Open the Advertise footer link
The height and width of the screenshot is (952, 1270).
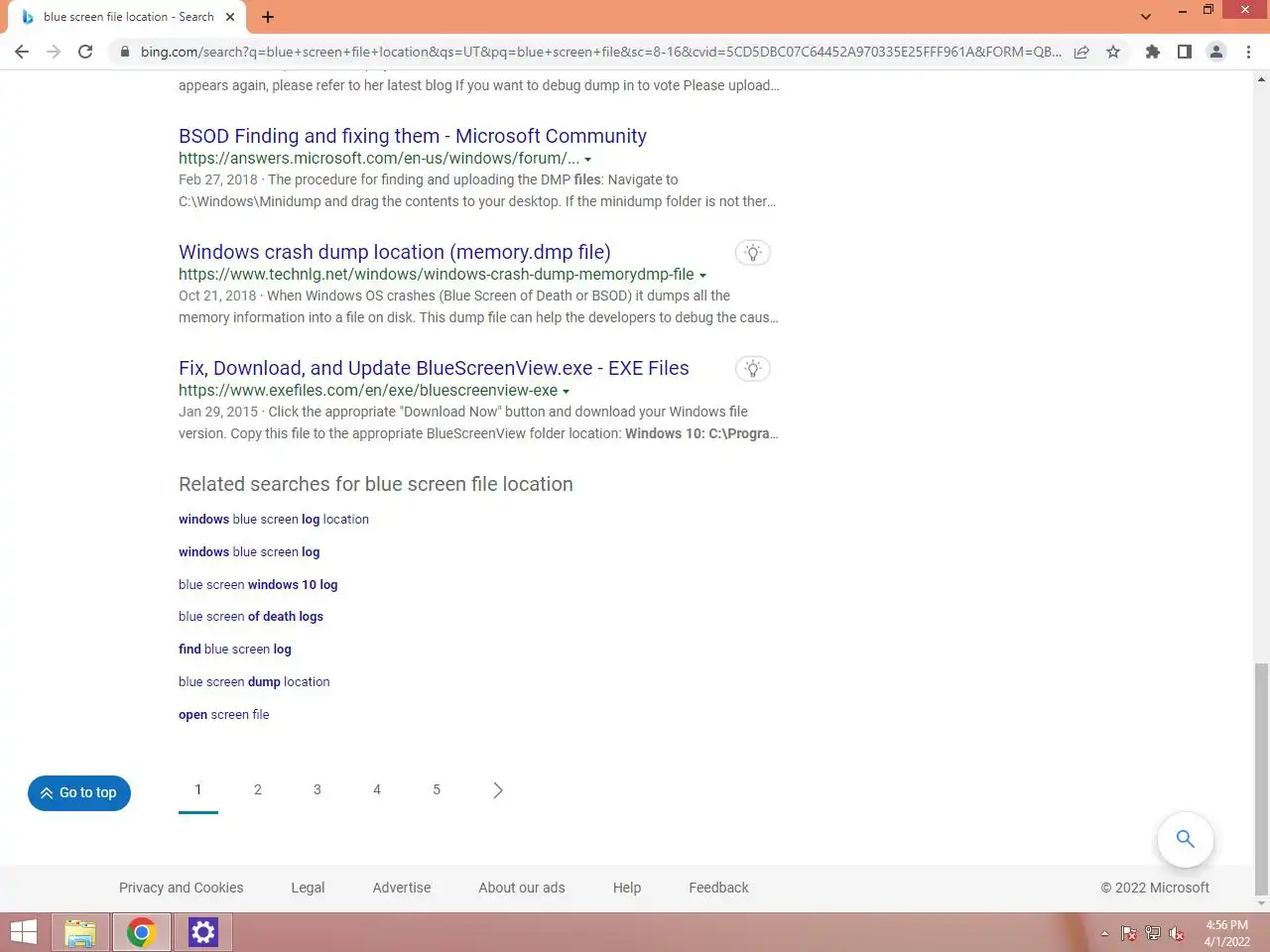(x=402, y=888)
